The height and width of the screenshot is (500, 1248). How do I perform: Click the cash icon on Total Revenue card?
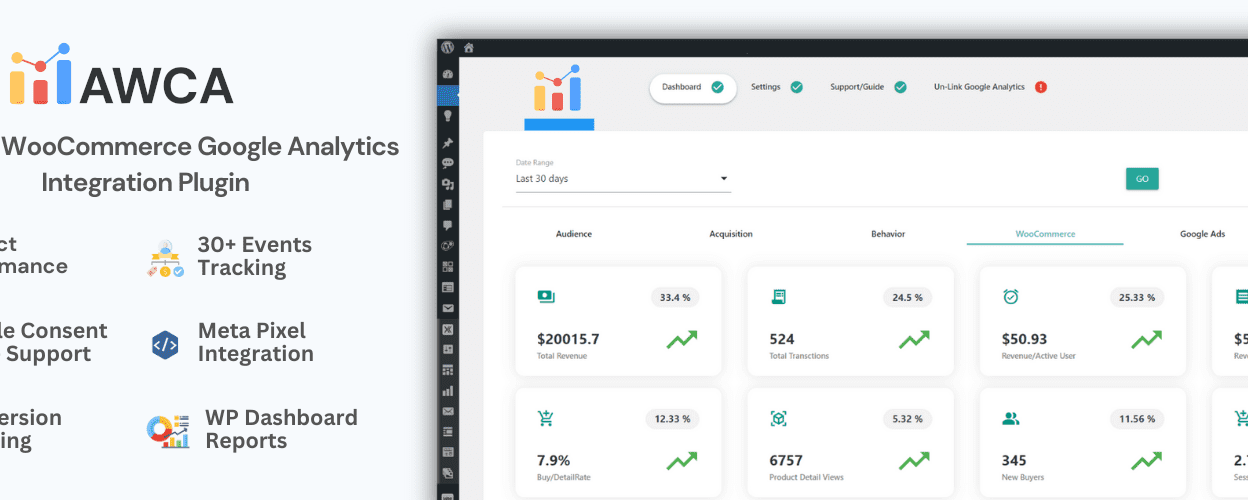click(546, 296)
